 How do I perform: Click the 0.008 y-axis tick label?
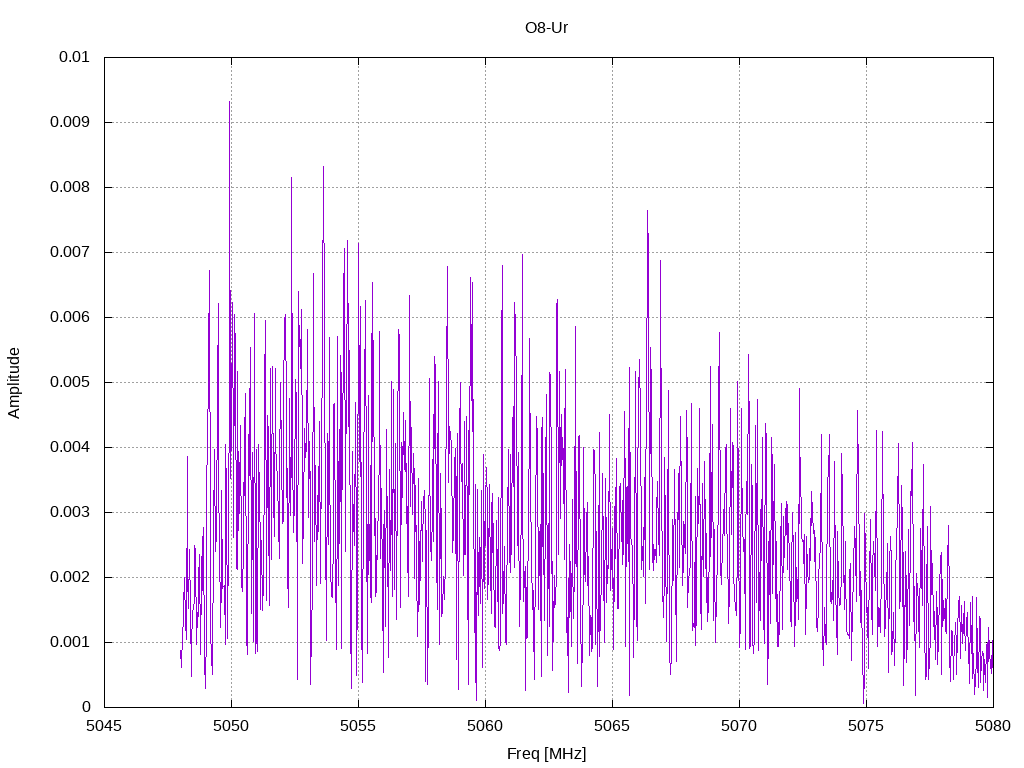(x=70, y=187)
